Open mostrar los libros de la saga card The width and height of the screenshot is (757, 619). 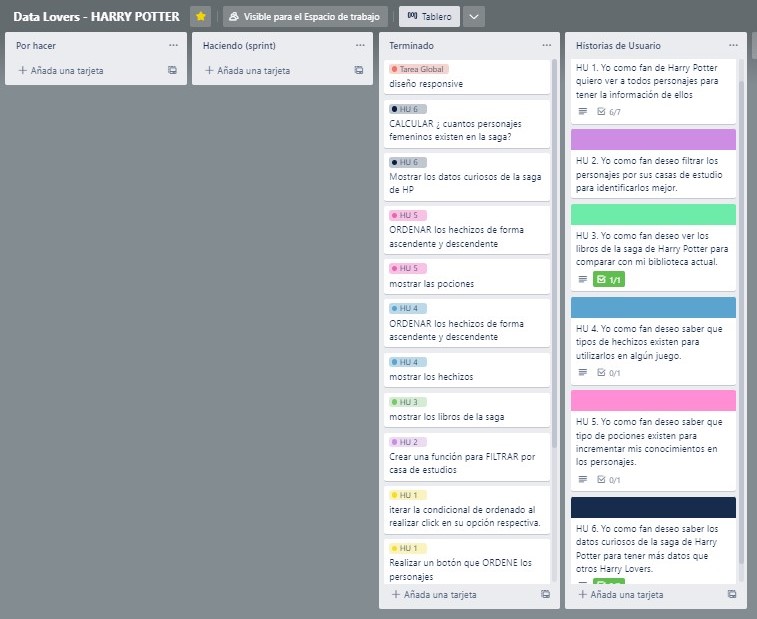(467, 409)
